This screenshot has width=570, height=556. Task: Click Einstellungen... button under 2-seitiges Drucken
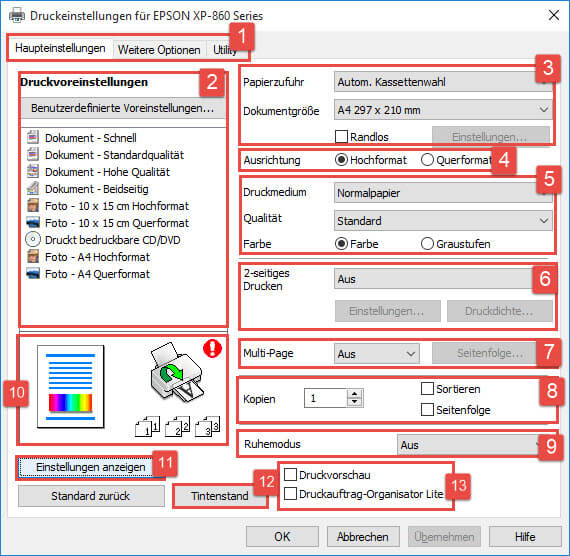pos(388,311)
